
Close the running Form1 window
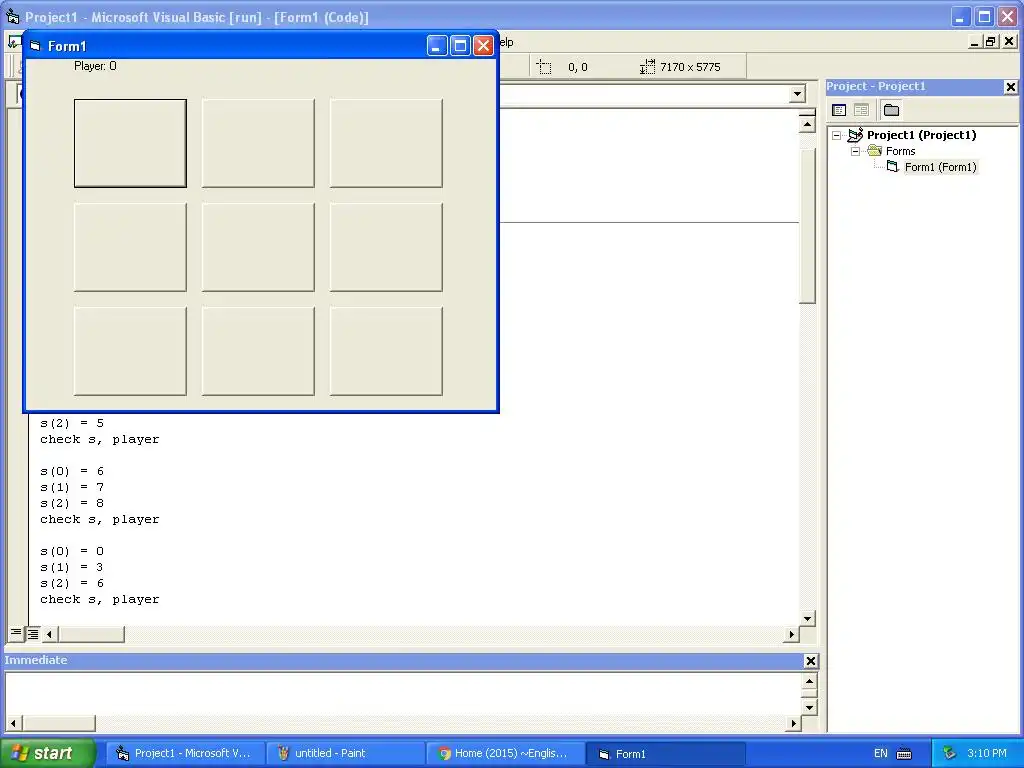483,46
